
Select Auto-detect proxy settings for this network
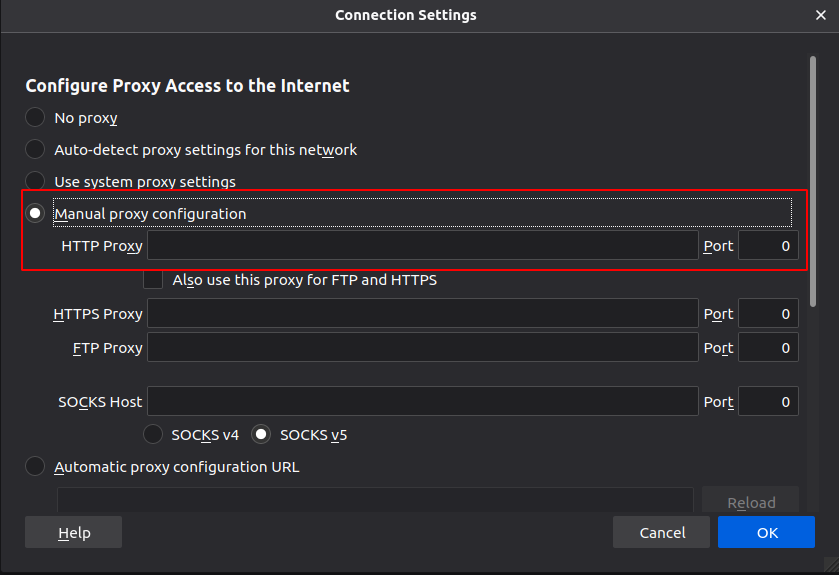point(35,150)
